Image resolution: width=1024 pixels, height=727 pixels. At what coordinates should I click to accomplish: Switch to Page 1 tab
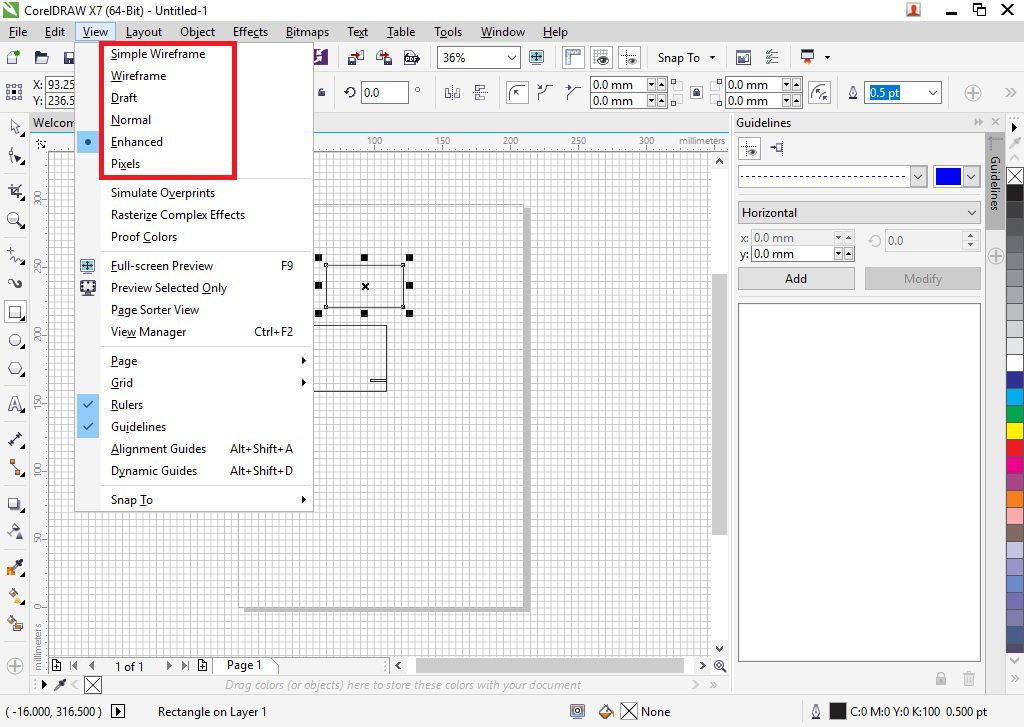(x=244, y=665)
